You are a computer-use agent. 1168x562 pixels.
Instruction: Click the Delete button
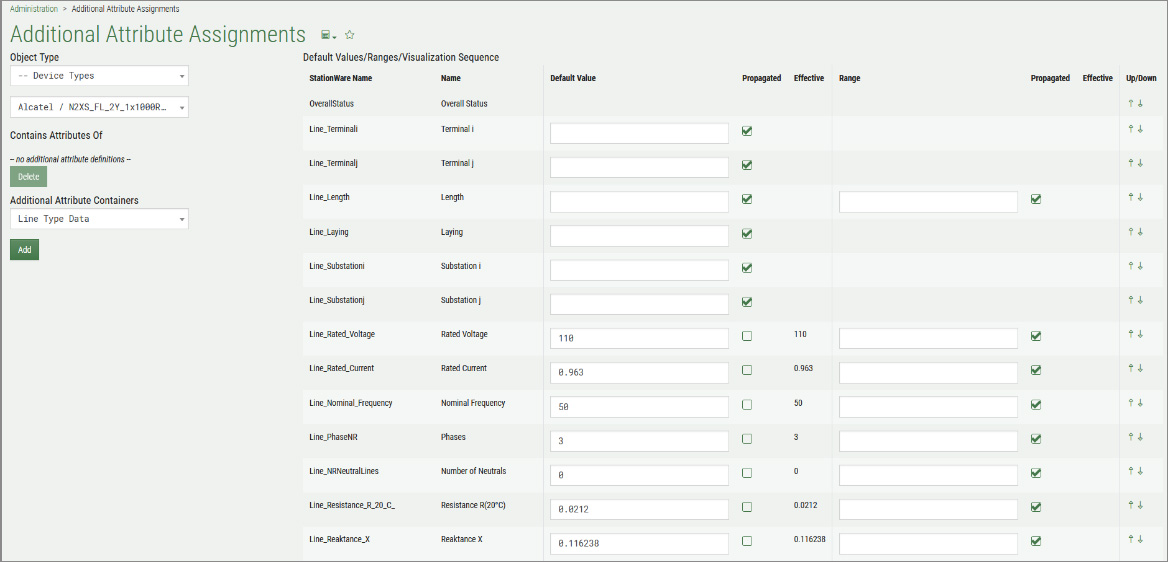28,177
